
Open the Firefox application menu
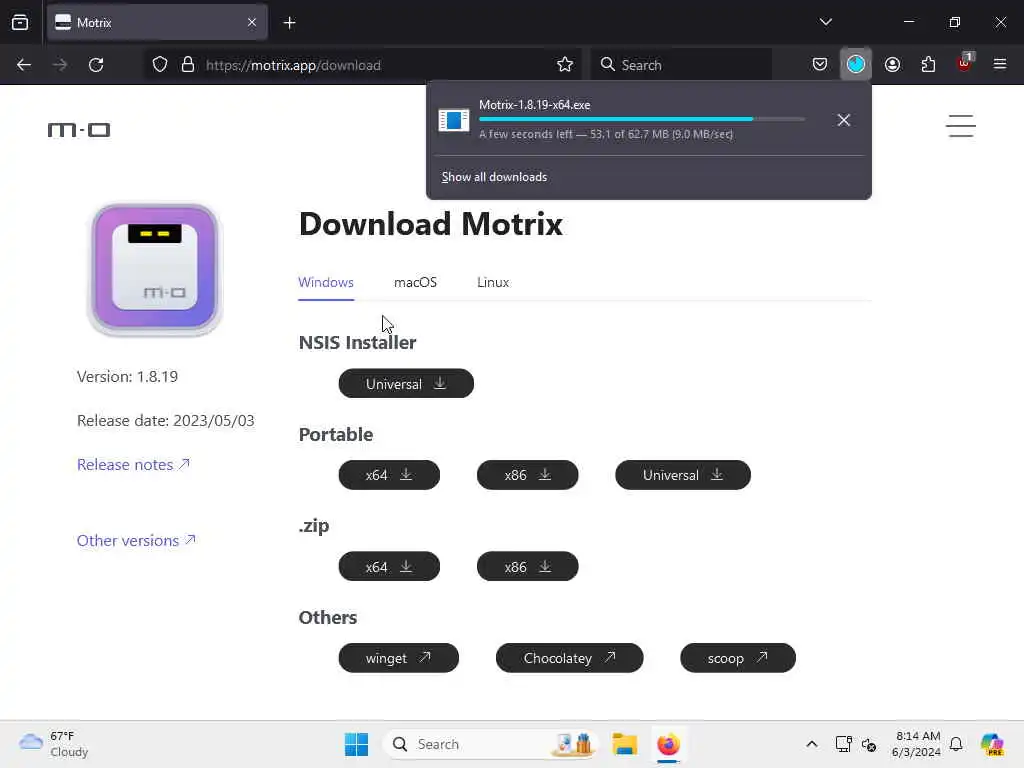1000,65
